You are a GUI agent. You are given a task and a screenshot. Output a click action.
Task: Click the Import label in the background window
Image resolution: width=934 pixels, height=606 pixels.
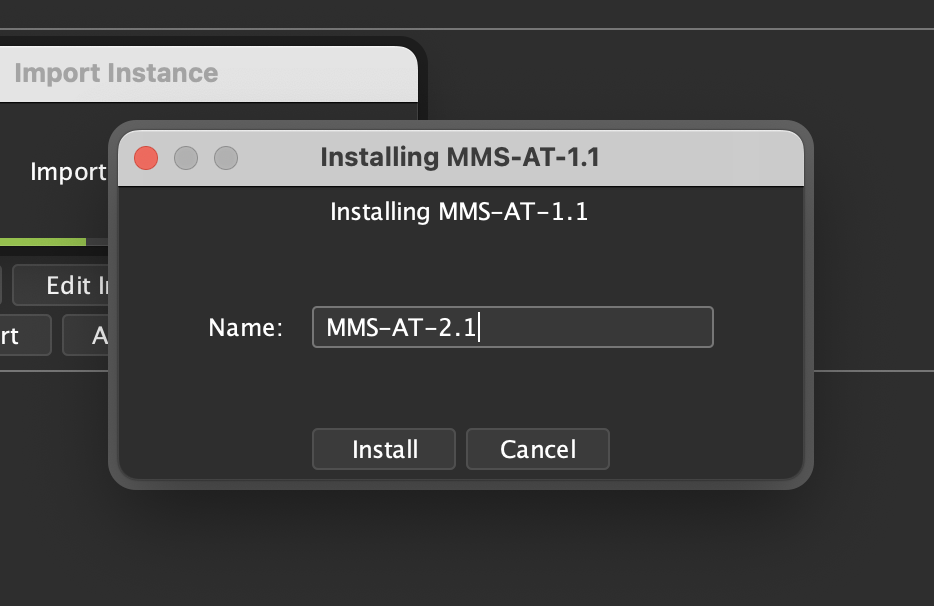(68, 171)
